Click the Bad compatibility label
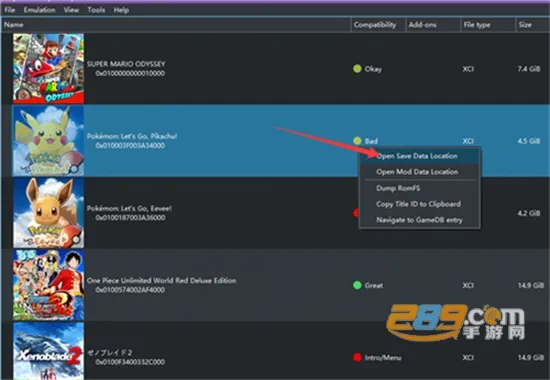This screenshot has width=550, height=380. (x=371, y=141)
